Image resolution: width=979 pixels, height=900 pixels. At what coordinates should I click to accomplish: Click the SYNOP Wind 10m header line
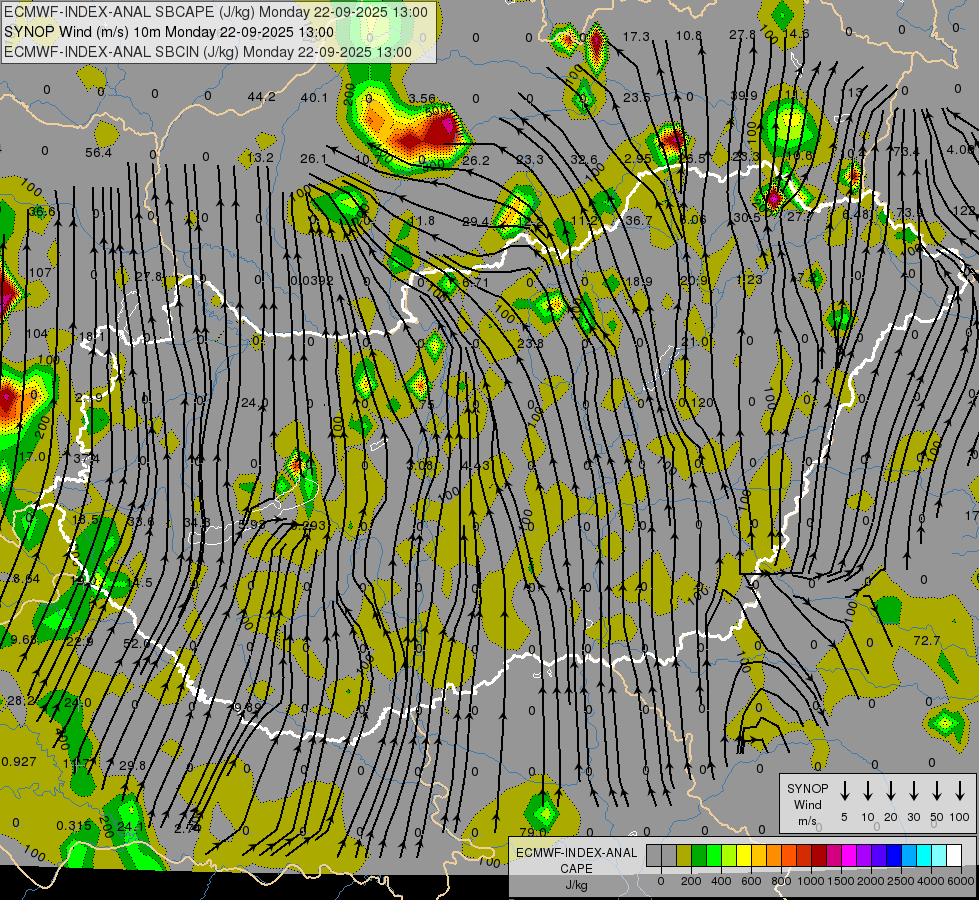(x=169, y=32)
